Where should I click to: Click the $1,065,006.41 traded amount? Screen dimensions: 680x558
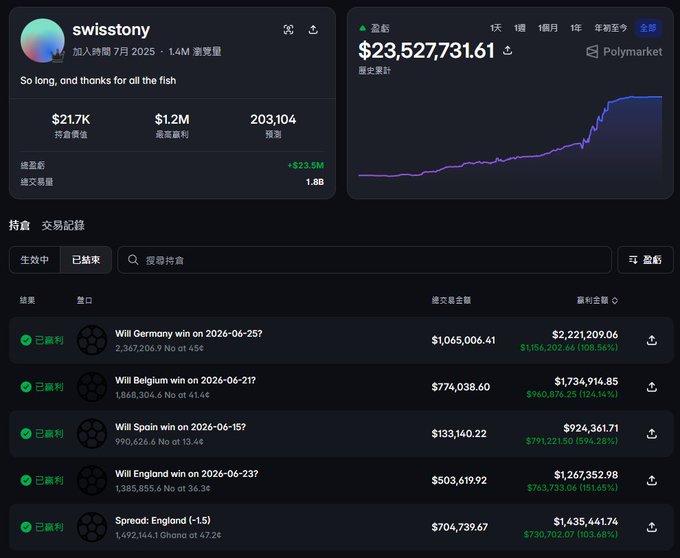463,340
